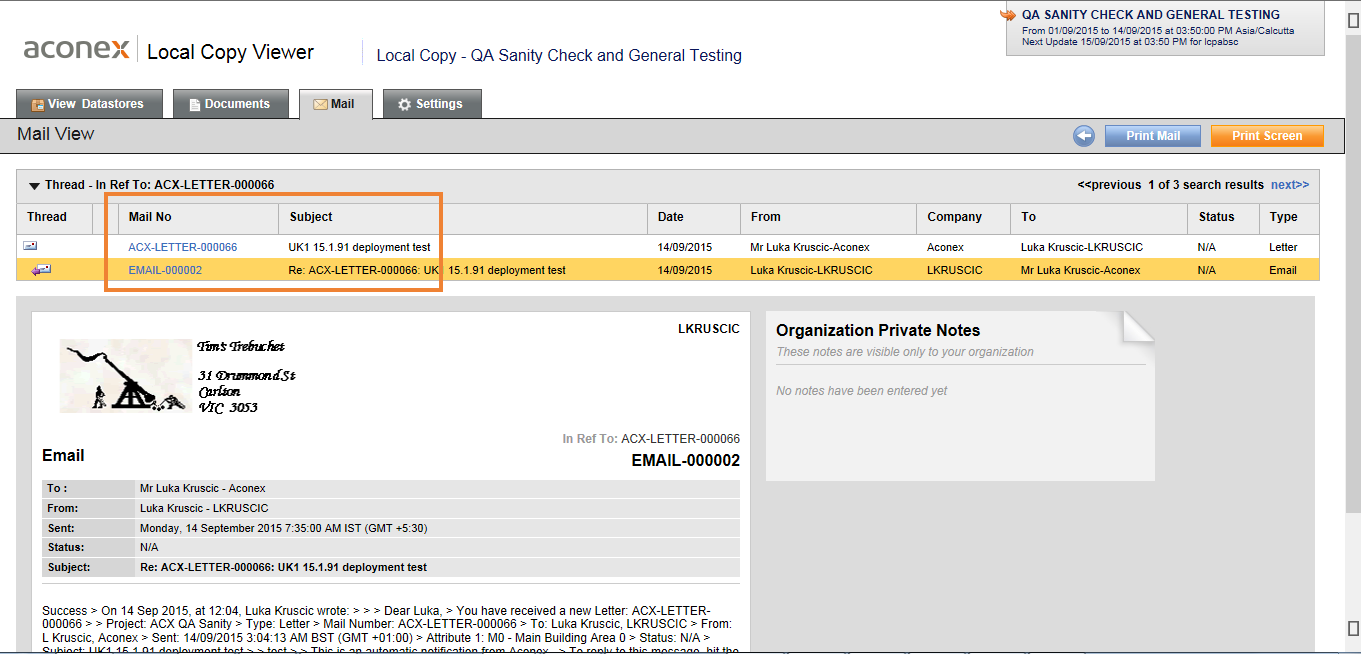Click the bold EMAIL-000002 mail number heading

686,460
